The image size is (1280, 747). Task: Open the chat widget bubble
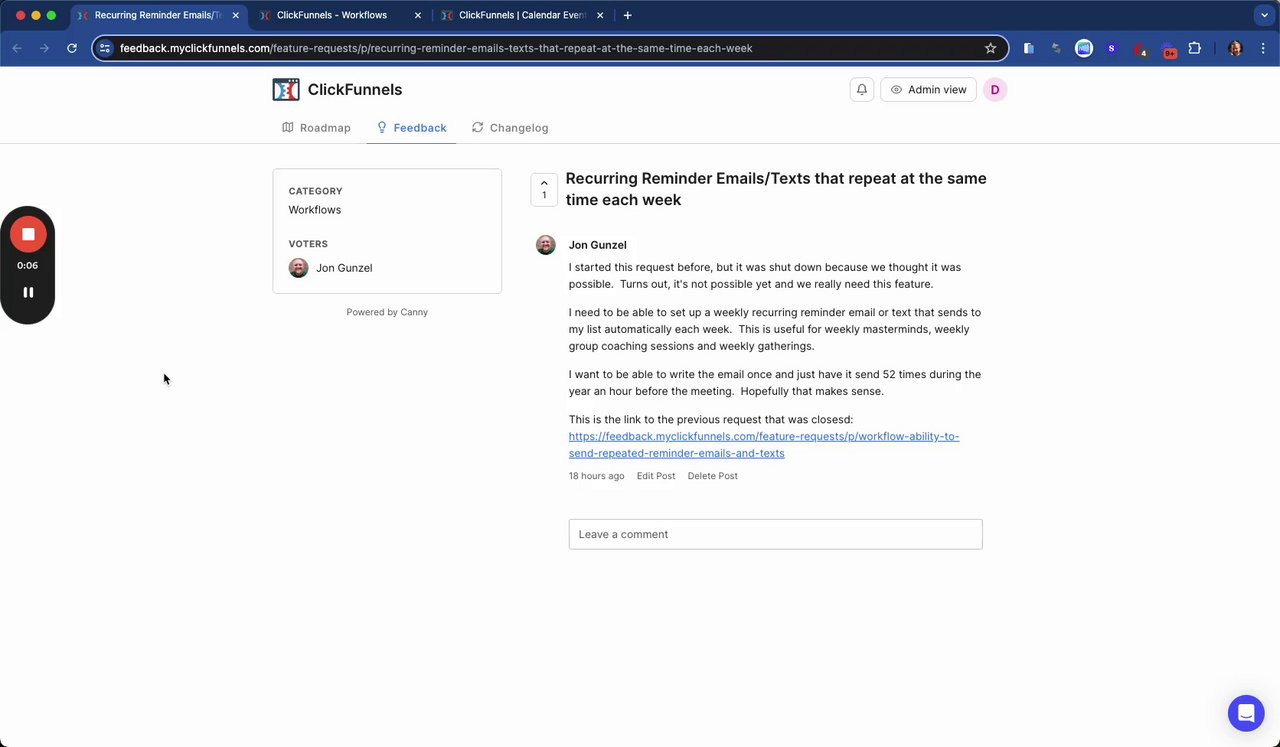point(1246,713)
